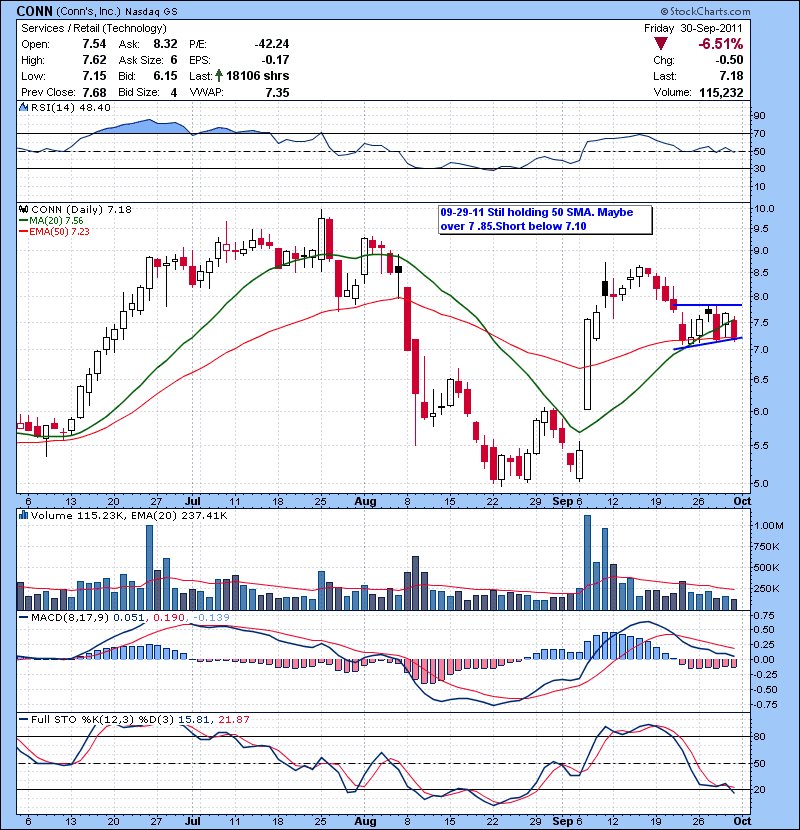Image resolution: width=800 pixels, height=830 pixels.
Task: Click the Sep label on price chart axis
Action: (x=562, y=501)
